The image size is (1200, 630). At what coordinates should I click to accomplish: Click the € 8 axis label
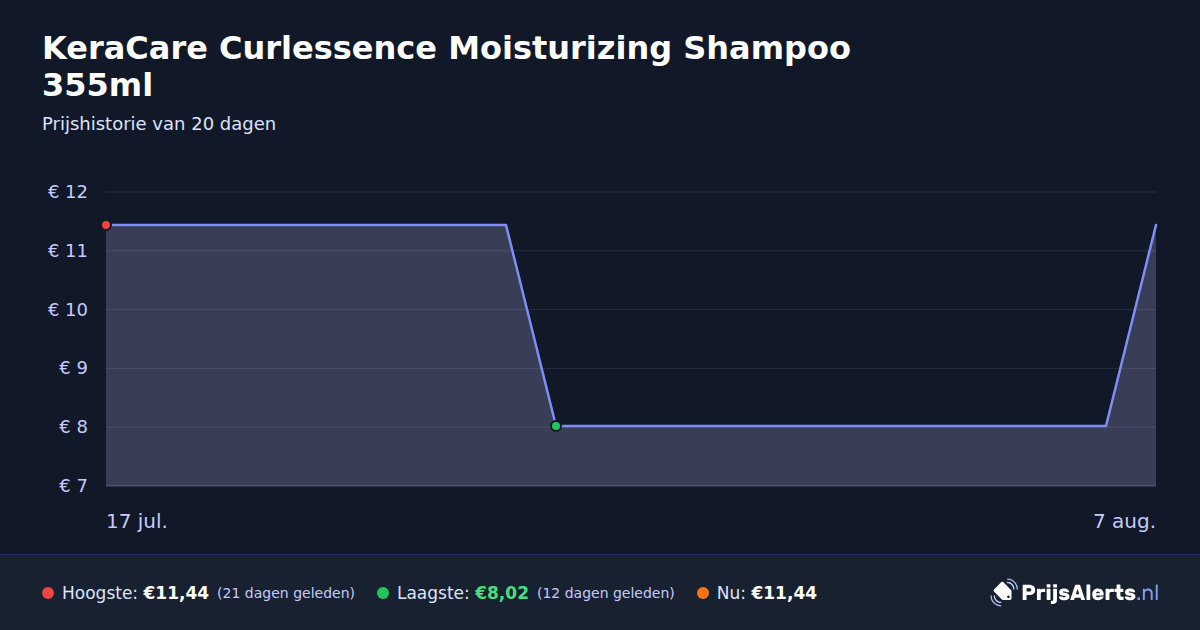pos(74,427)
